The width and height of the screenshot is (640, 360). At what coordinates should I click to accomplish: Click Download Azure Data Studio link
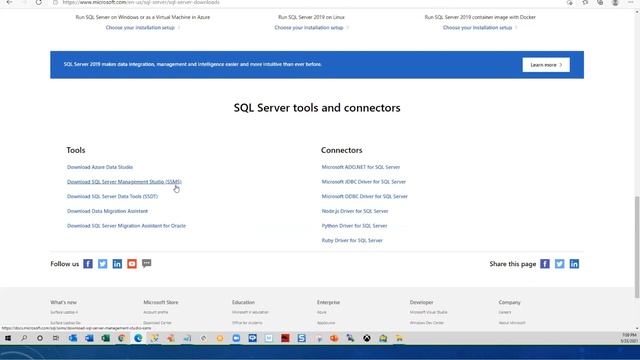coord(100,167)
